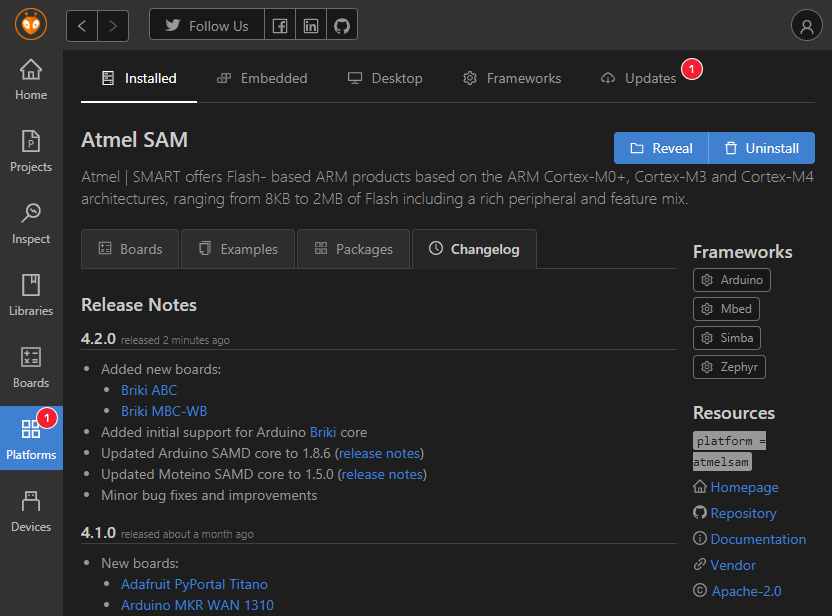
Task: Switch to the Embedded tab
Action: (x=261, y=77)
